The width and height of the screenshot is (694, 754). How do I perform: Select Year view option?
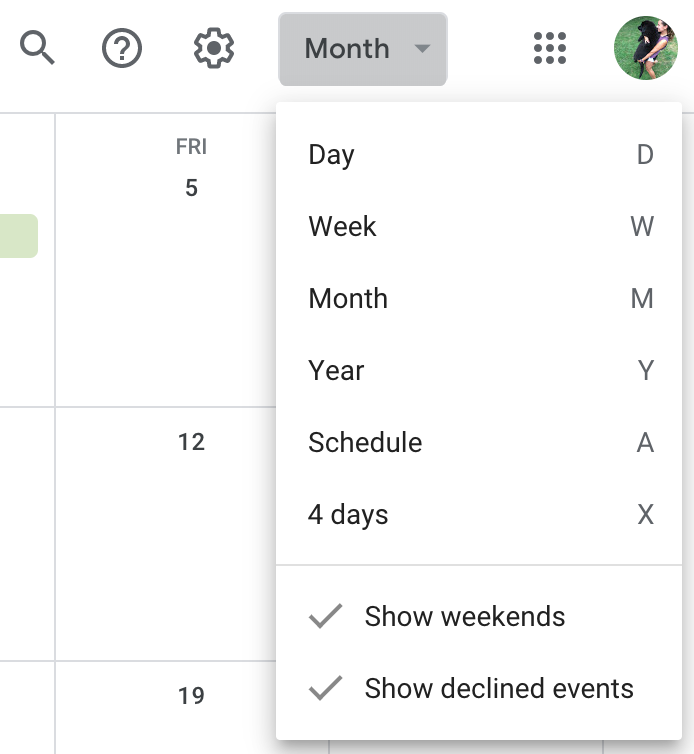[336, 371]
